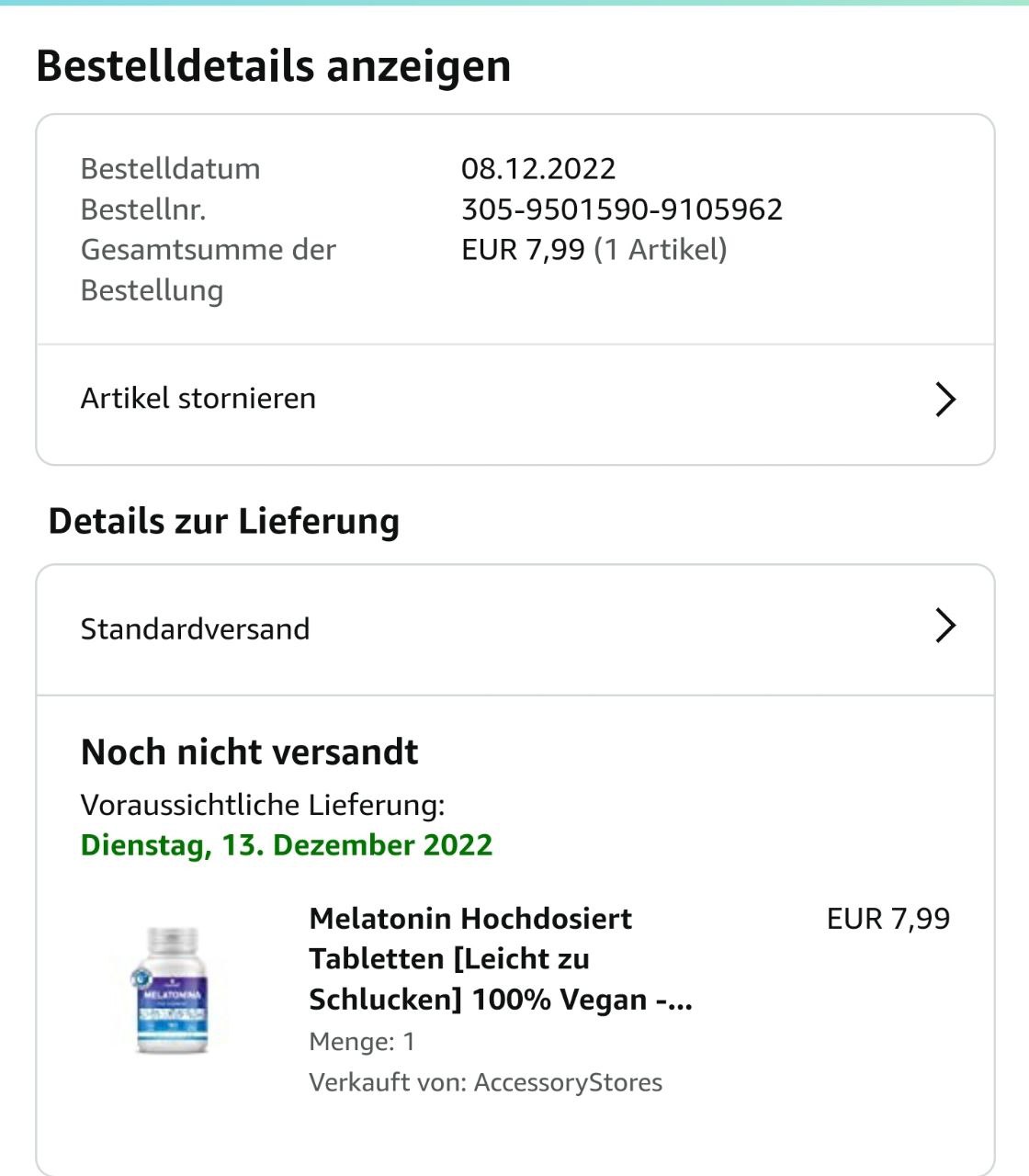
Task: Select the Standardversand shipping label
Action: coord(196,629)
